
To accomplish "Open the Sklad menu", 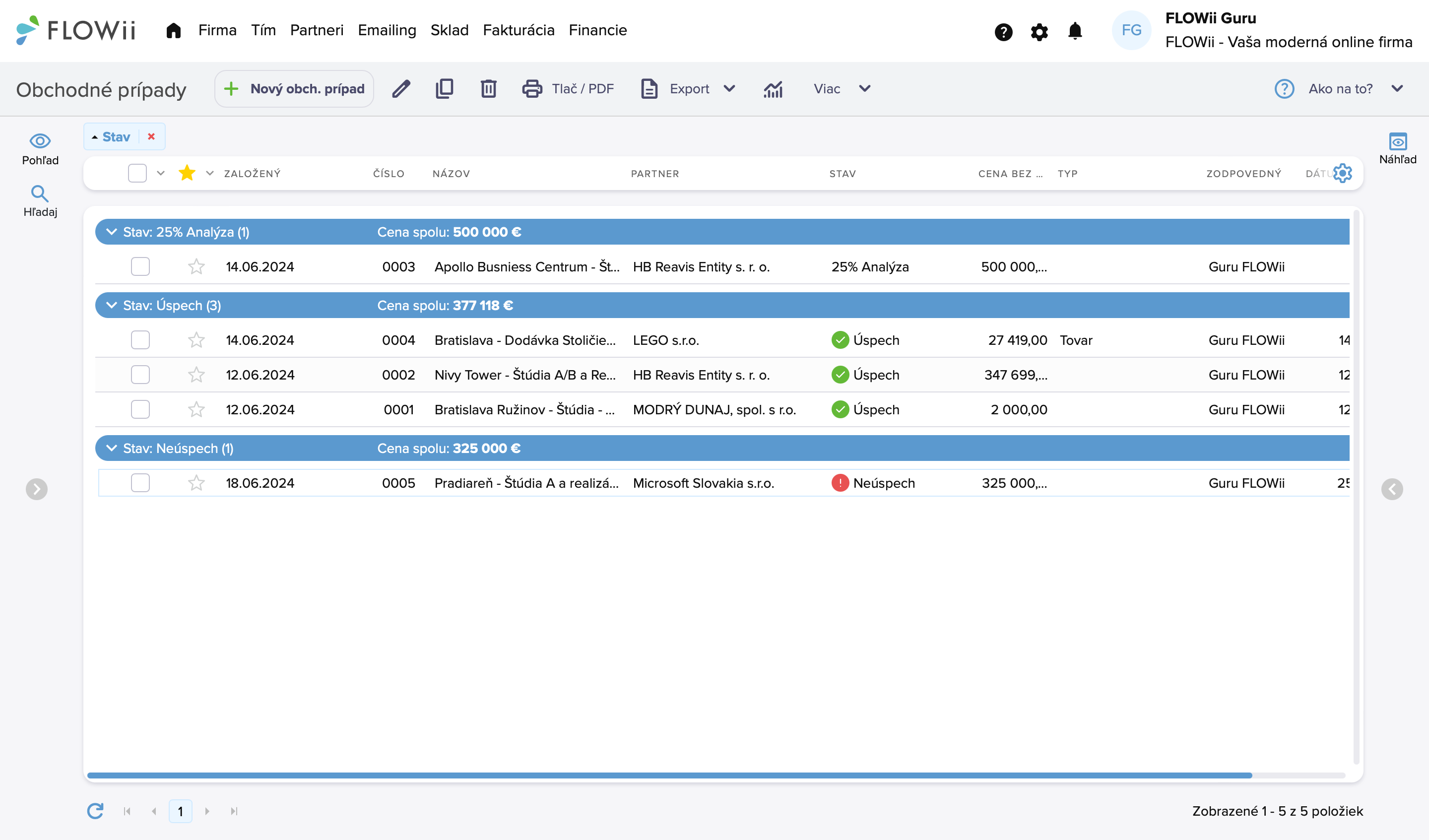I will tap(449, 30).
